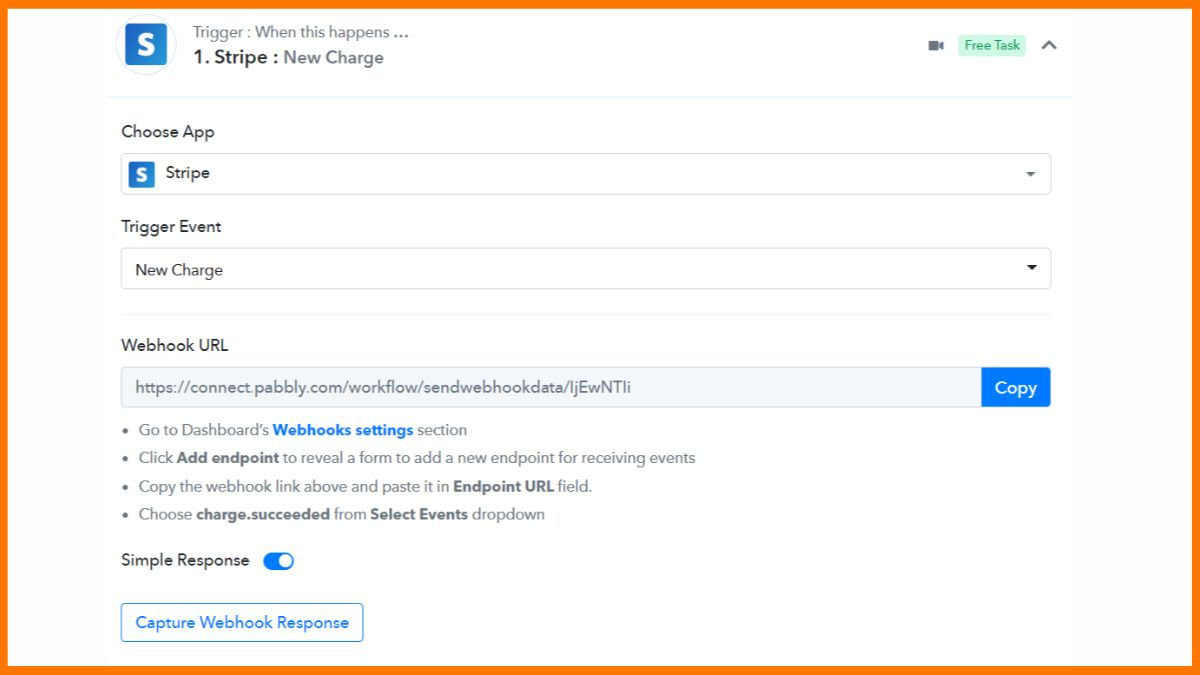Click 'Add endpoint' instruction text

(x=227, y=458)
